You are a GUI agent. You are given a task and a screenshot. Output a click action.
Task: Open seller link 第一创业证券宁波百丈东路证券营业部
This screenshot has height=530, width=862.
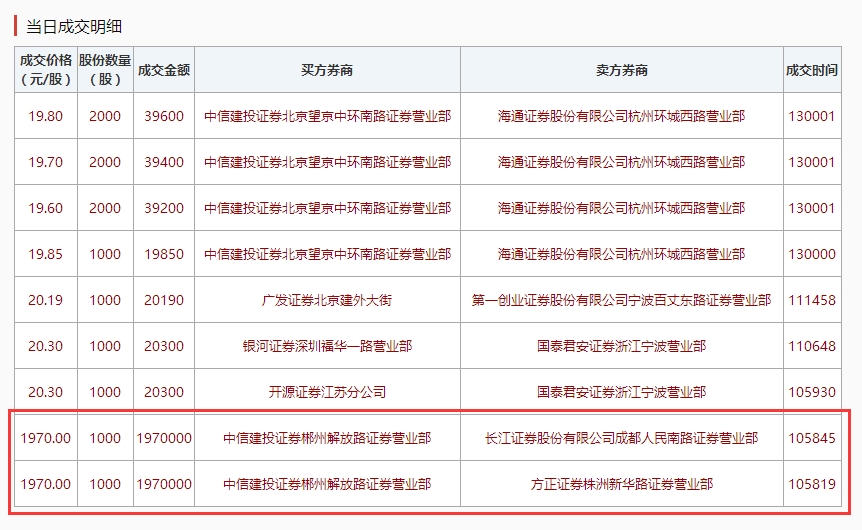click(622, 300)
